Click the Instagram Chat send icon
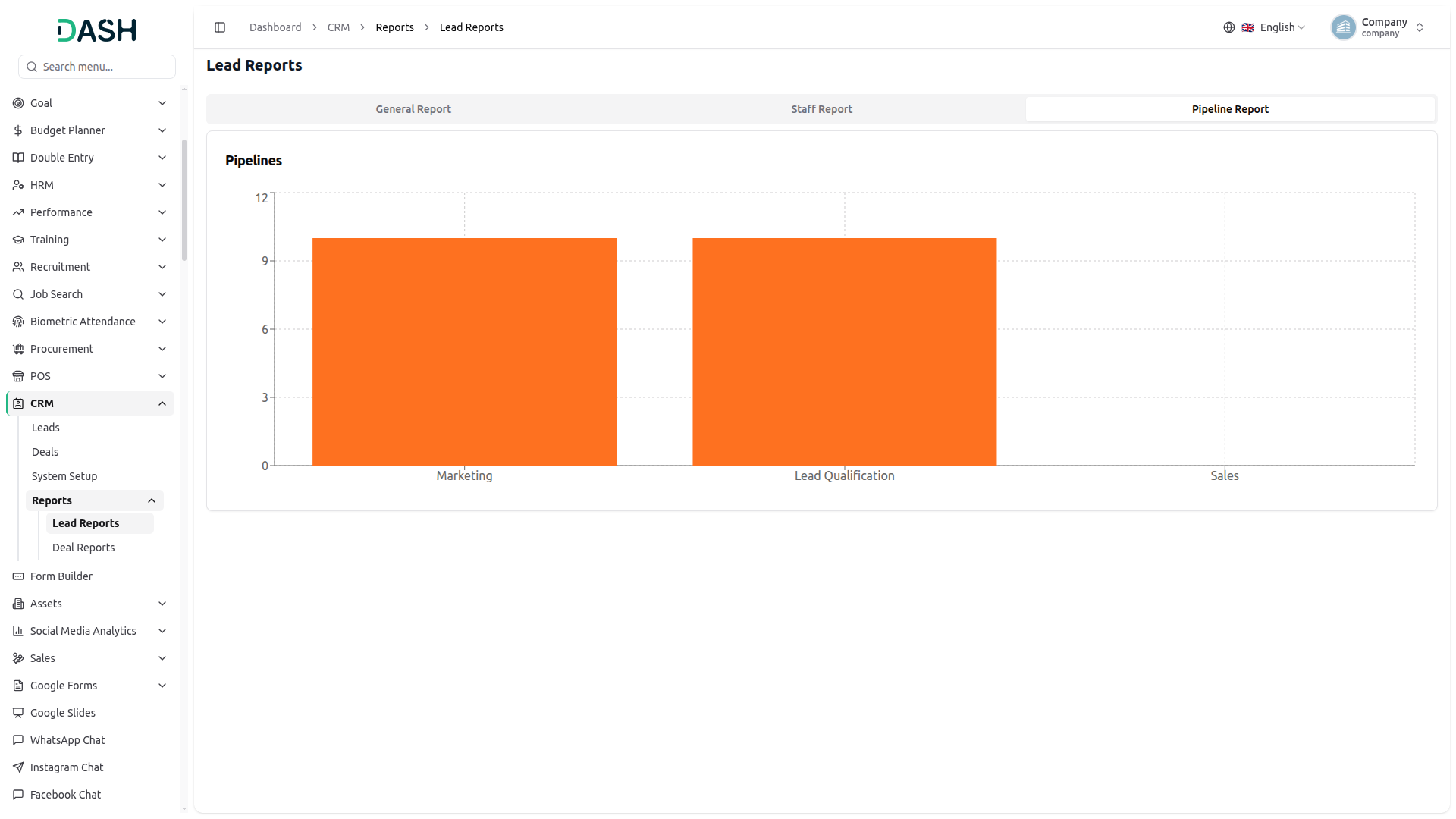This screenshot has height=819, width=1456. [18, 767]
